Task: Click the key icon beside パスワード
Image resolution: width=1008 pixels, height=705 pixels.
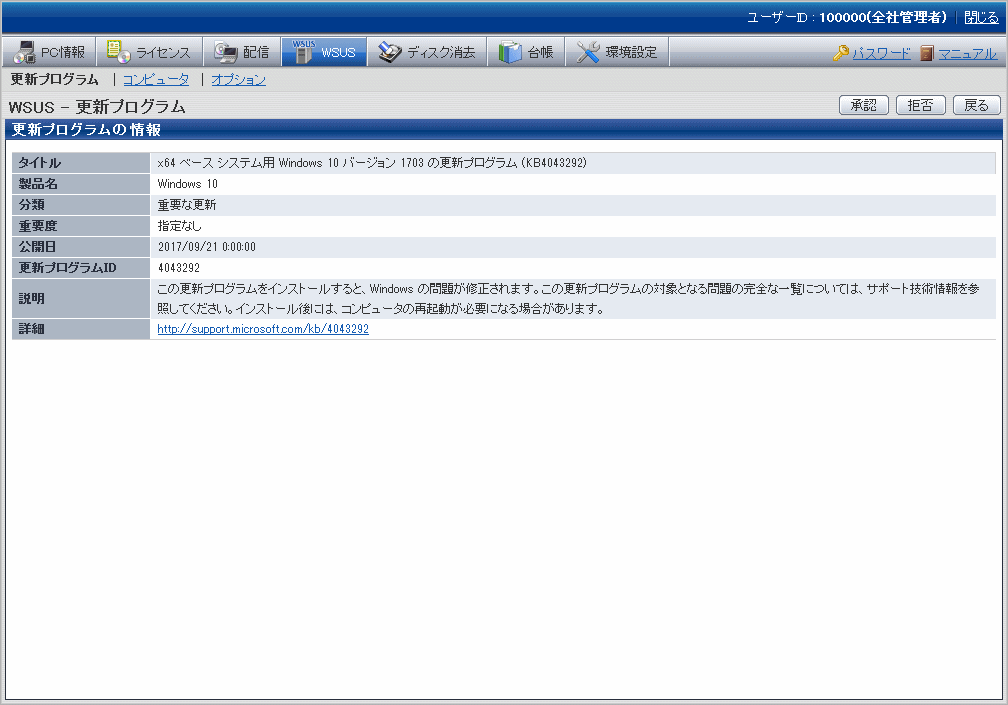Action: [x=841, y=53]
